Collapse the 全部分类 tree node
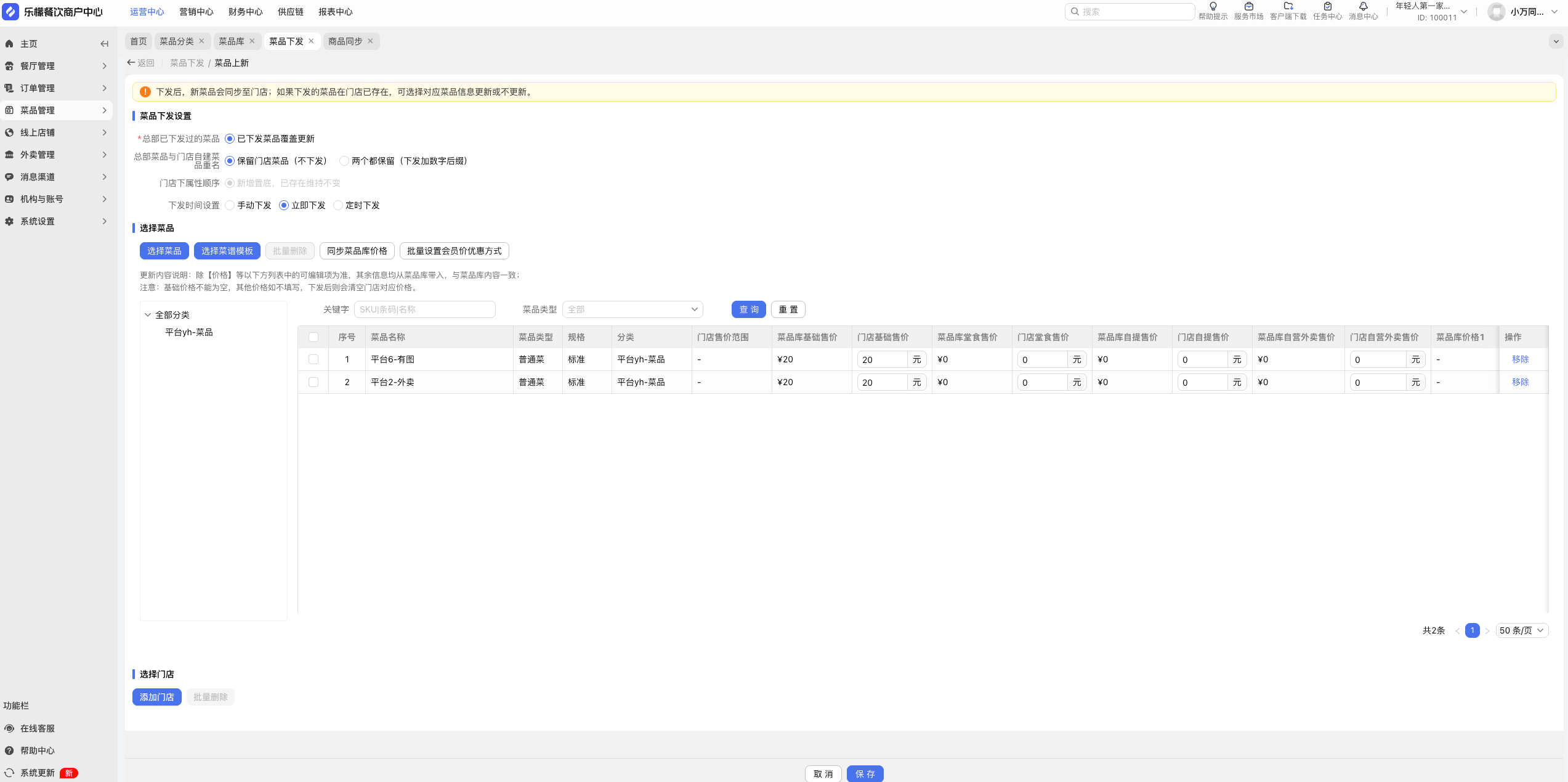Screen dimensions: 1568x782 (148, 315)
